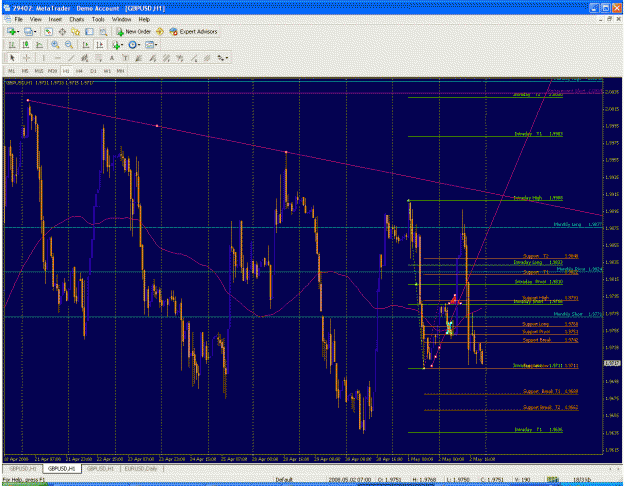
Task: Open the Strategy Tester magnifier icon
Action: pos(103,31)
